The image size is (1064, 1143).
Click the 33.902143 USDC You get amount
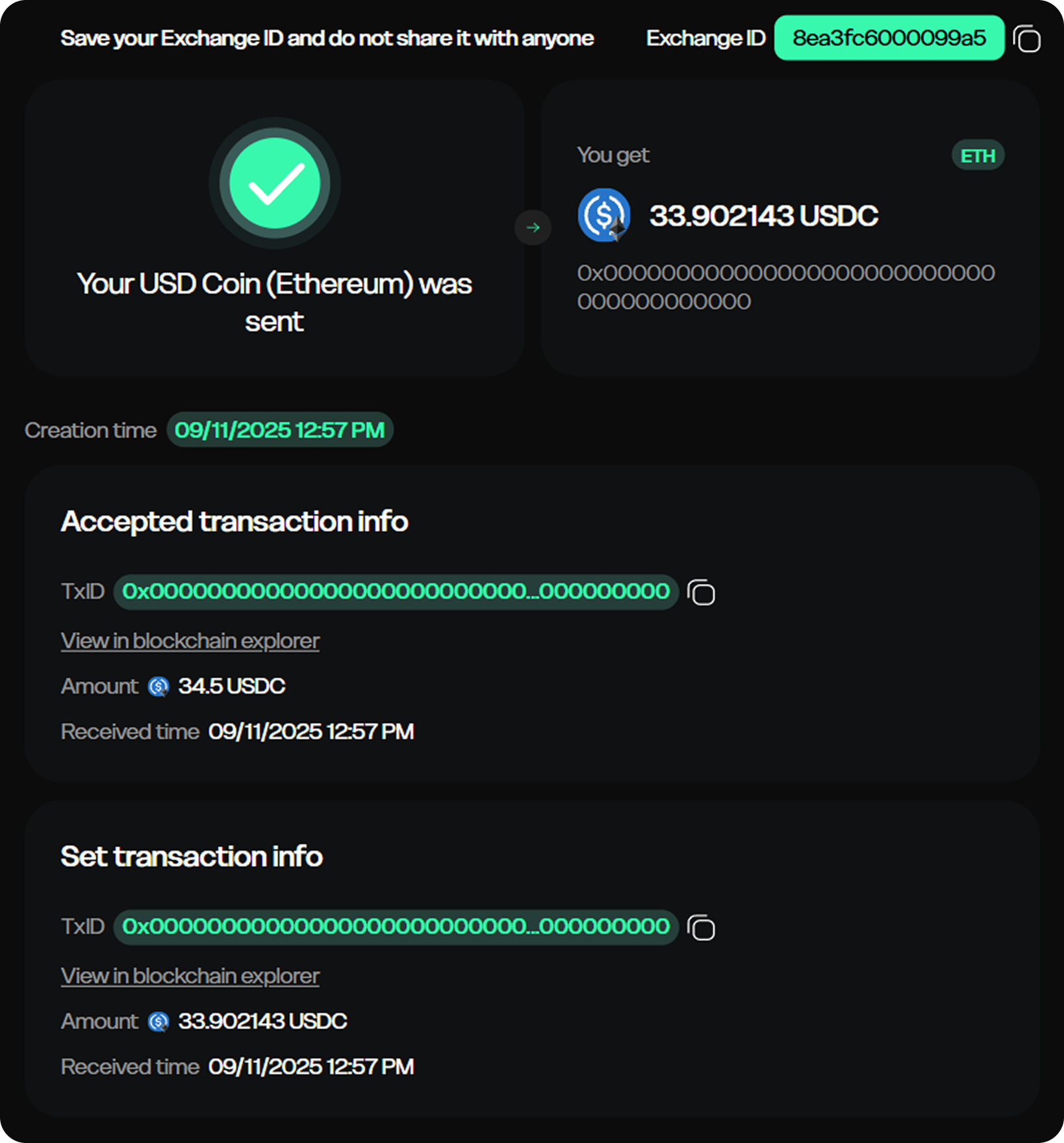coord(764,216)
